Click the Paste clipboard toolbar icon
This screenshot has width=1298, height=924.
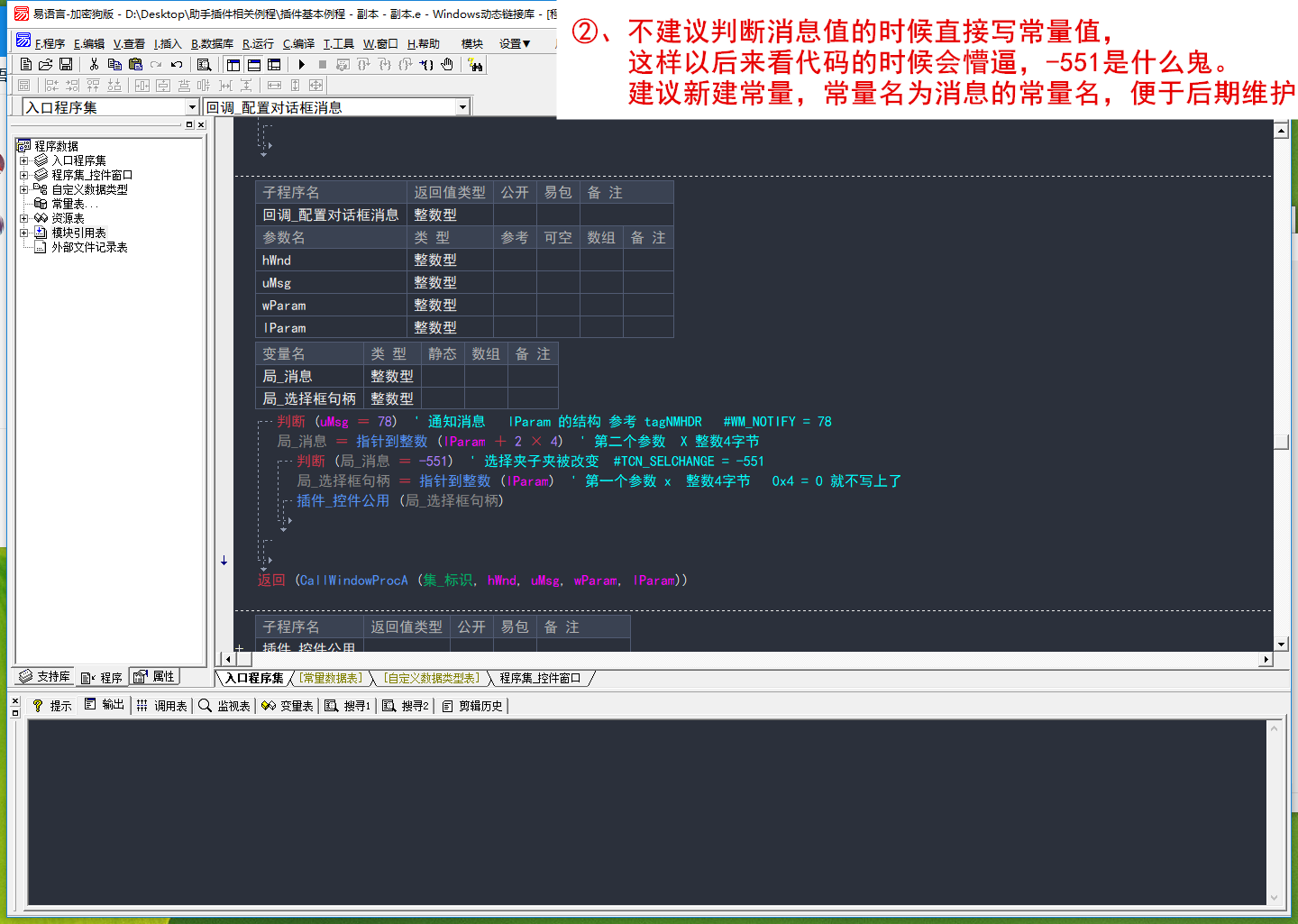coord(135,65)
